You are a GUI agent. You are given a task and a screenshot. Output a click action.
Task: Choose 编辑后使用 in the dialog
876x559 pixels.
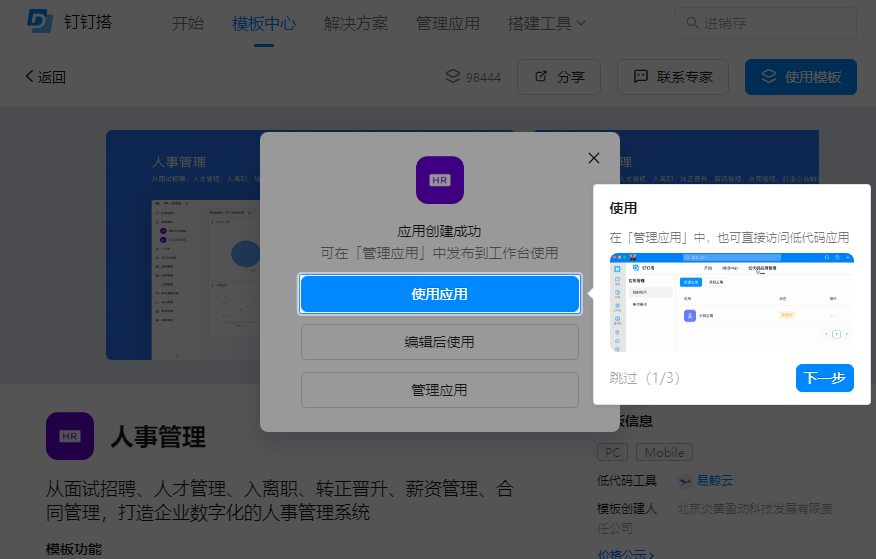[x=439, y=342]
